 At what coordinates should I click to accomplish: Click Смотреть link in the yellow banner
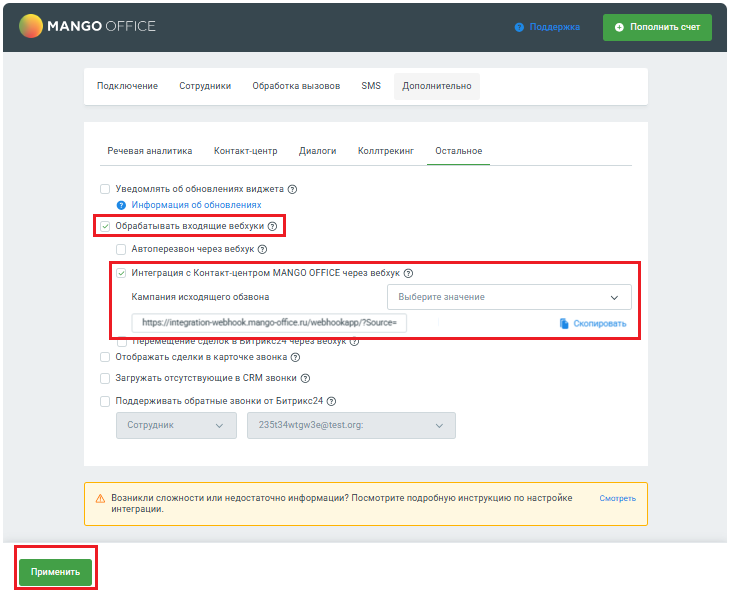(617, 498)
